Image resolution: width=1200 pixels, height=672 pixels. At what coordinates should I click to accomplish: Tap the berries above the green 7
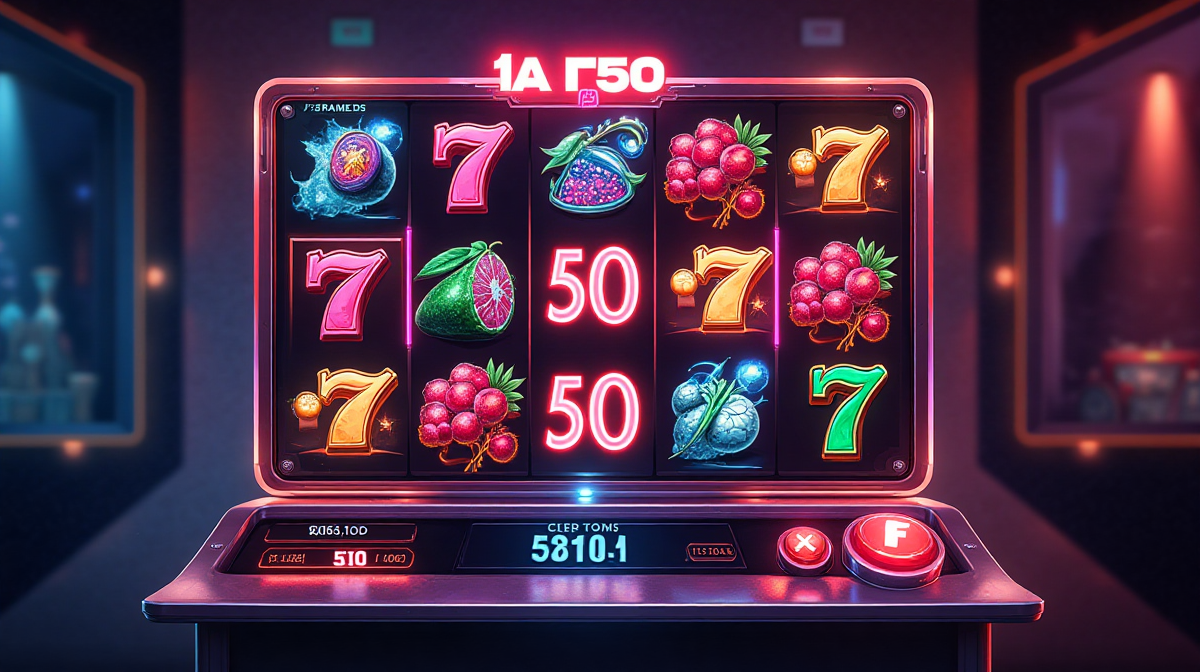841,290
